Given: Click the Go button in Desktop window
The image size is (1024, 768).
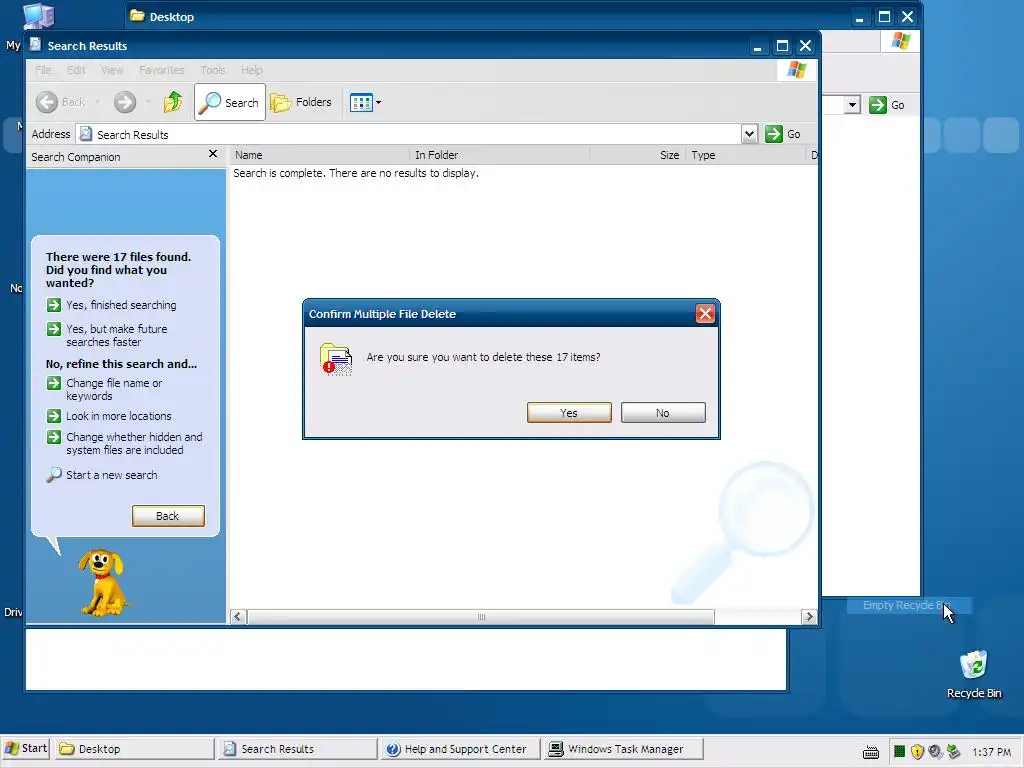Looking at the screenshot, I should point(887,105).
